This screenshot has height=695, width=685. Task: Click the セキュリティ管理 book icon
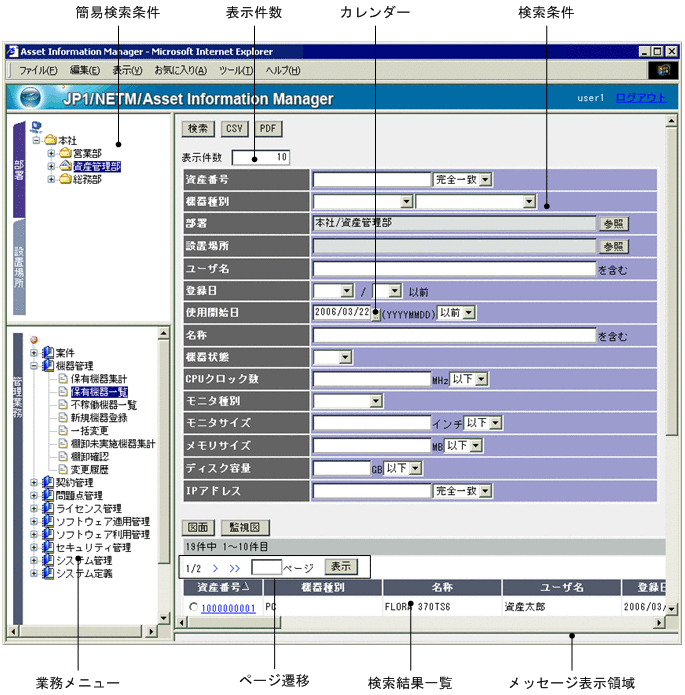(48, 547)
